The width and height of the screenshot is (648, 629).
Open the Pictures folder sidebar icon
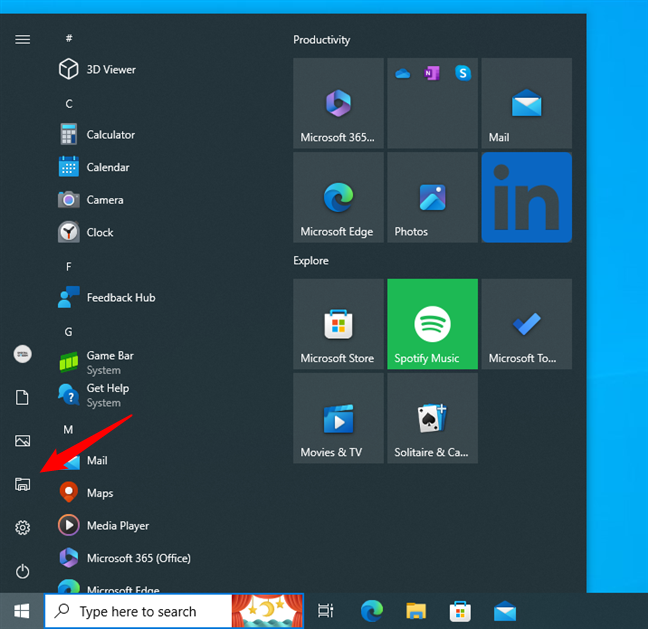click(22, 441)
